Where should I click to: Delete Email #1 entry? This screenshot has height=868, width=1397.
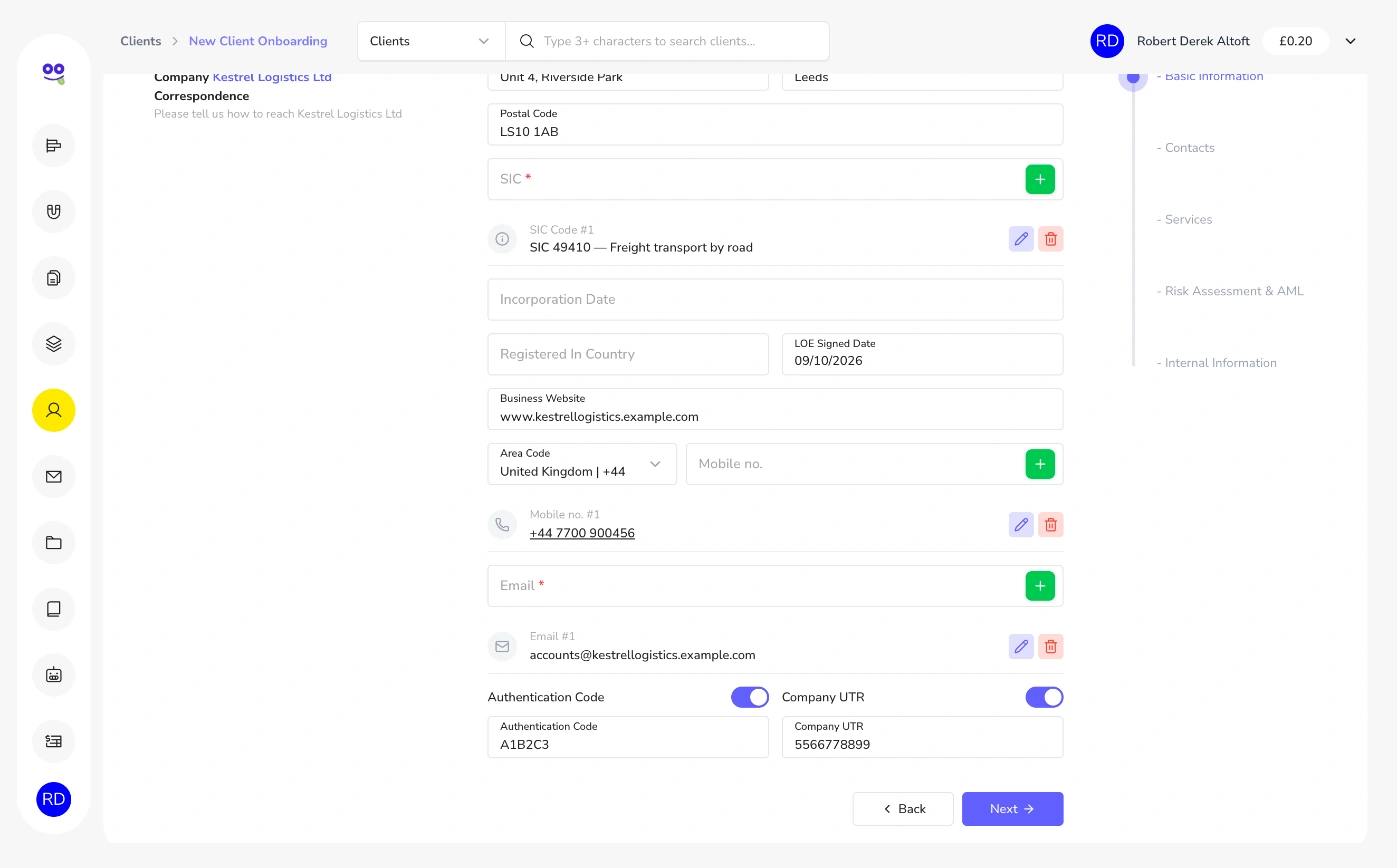point(1051,647)
